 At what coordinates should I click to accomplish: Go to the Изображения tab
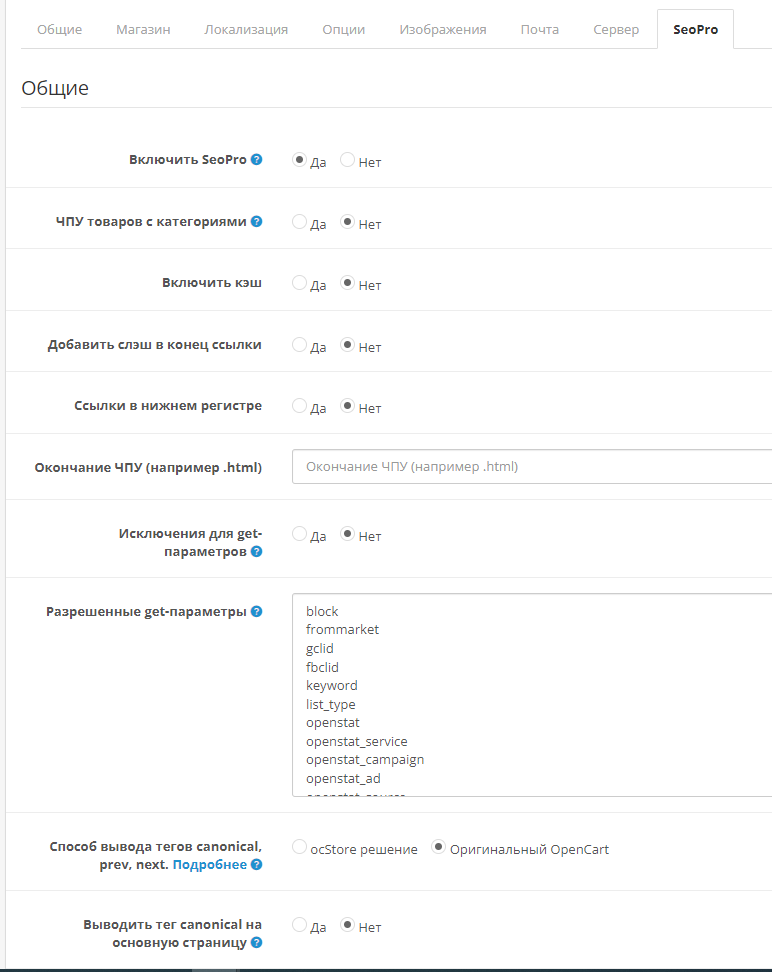(x=442, y=30)
